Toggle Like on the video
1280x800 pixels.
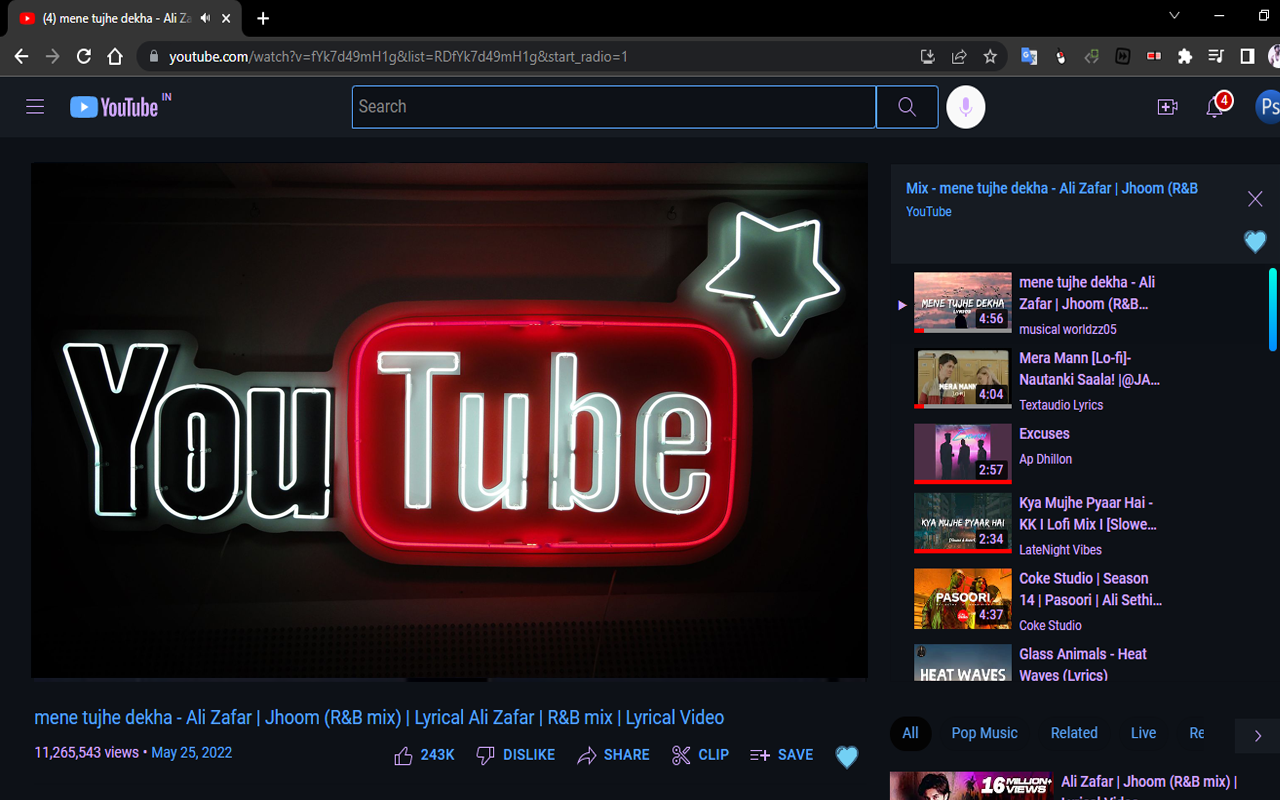(x=424, y=755)
